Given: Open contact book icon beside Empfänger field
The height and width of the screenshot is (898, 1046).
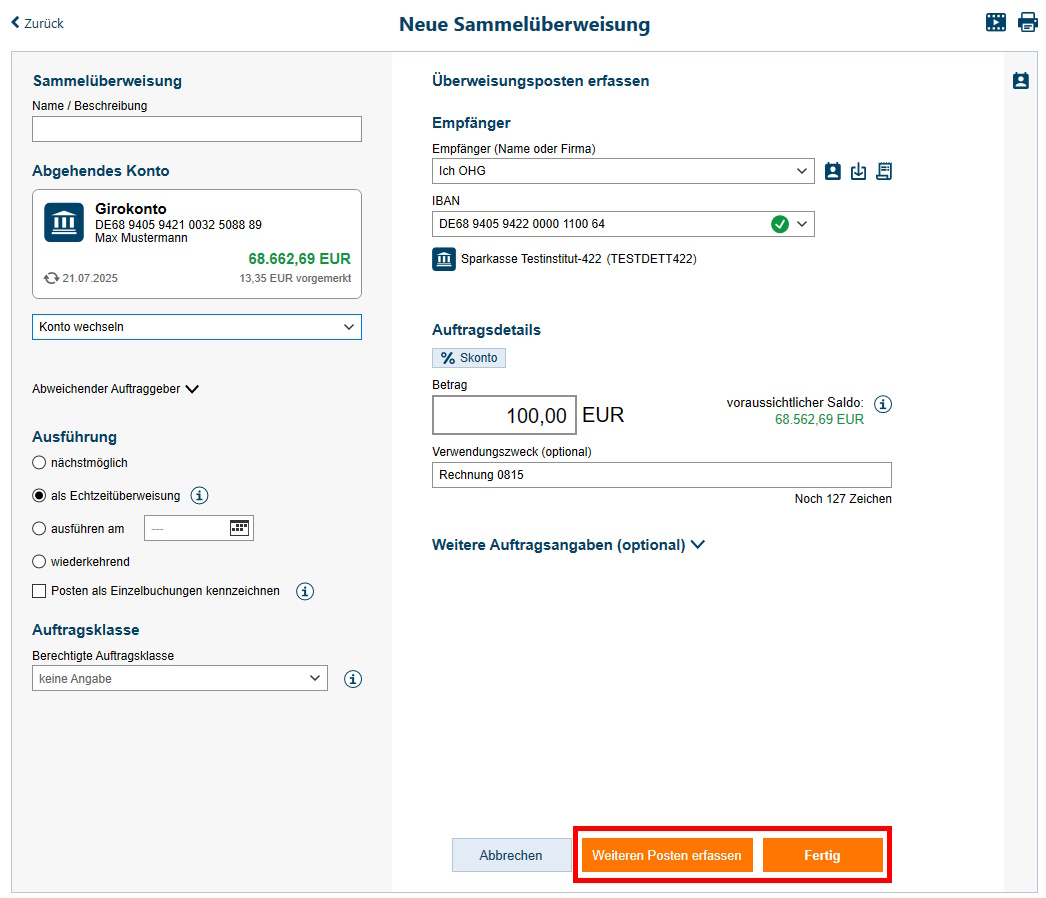Looking at the screenshot, I should click(x=832, y=171).
